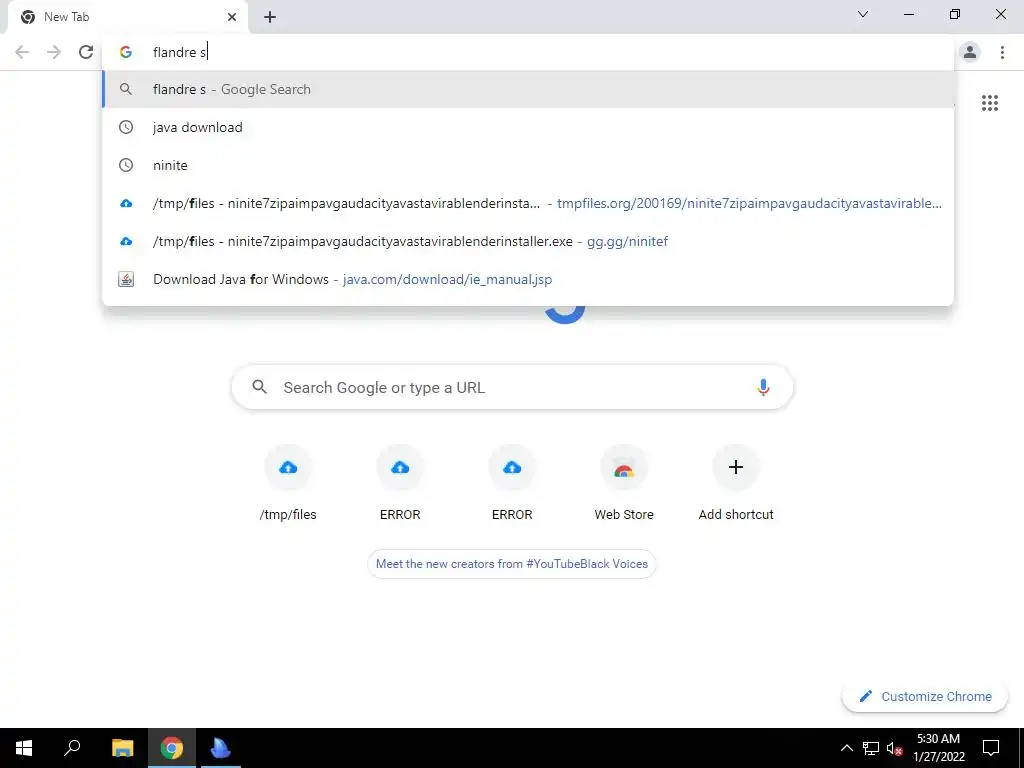Open taskbar search magnifier
The image size is (1024, 768).
[72, 748]
